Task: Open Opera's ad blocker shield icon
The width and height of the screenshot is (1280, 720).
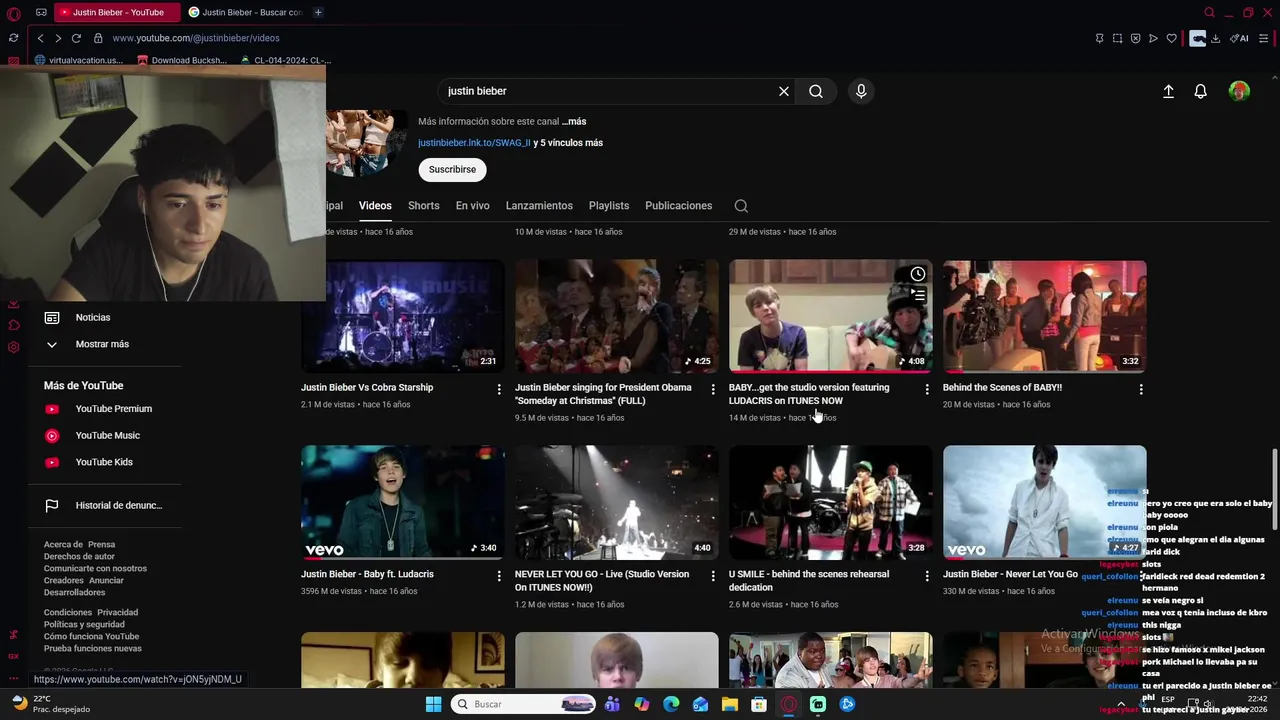Action: click(x=1135, y=38)
